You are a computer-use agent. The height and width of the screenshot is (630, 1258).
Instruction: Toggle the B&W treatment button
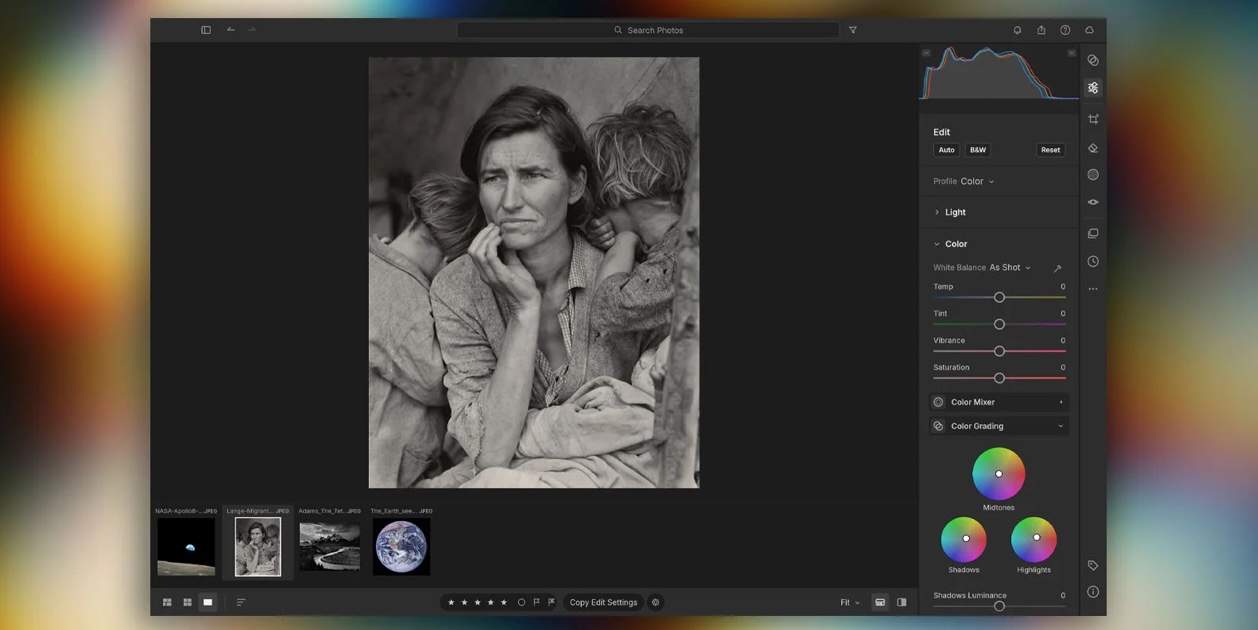(978, 150)
